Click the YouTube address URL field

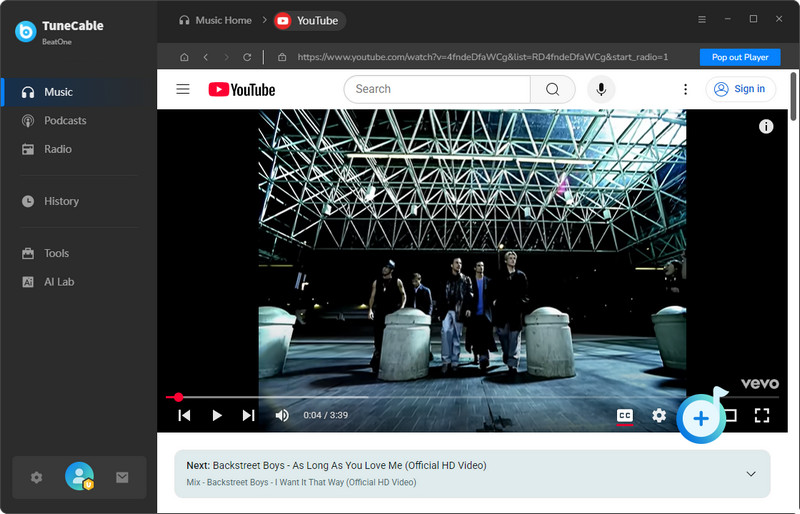click(x=483, y=57)
